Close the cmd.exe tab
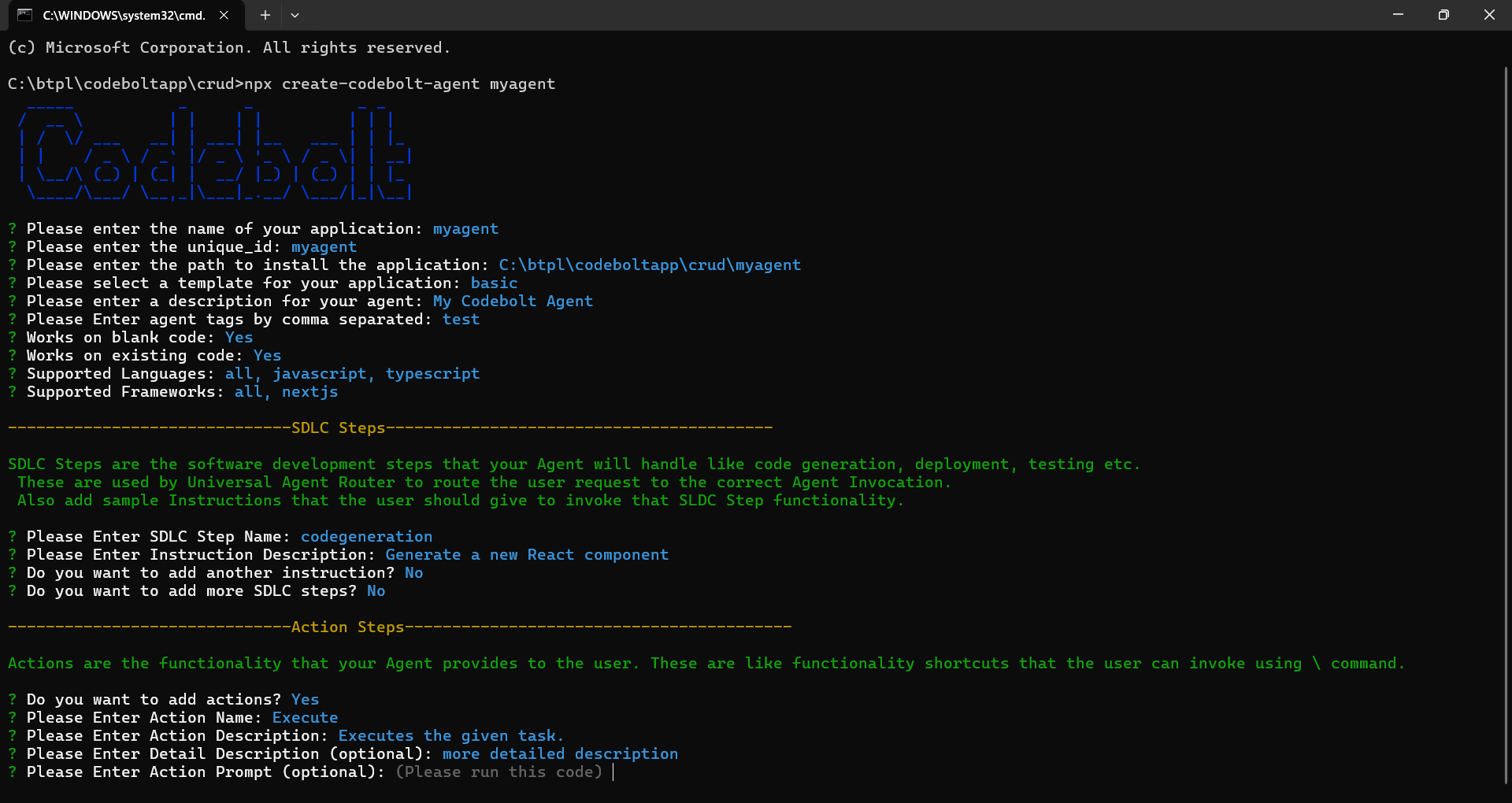This screenshot has height=803, width=1512. point(224,15)
